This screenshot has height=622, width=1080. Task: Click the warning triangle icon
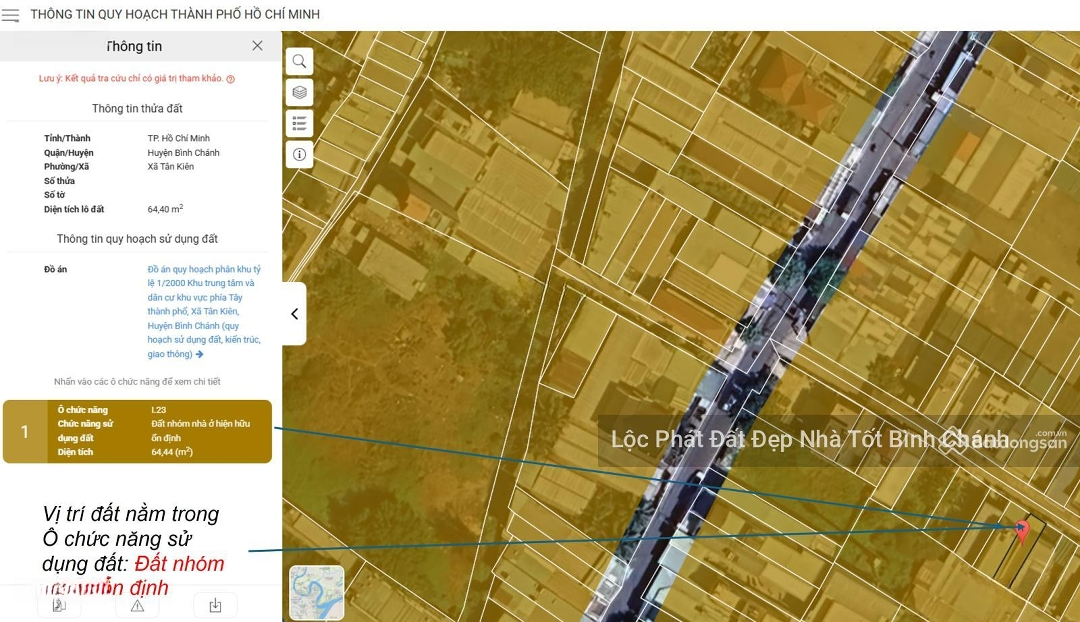tap(137, 605)
